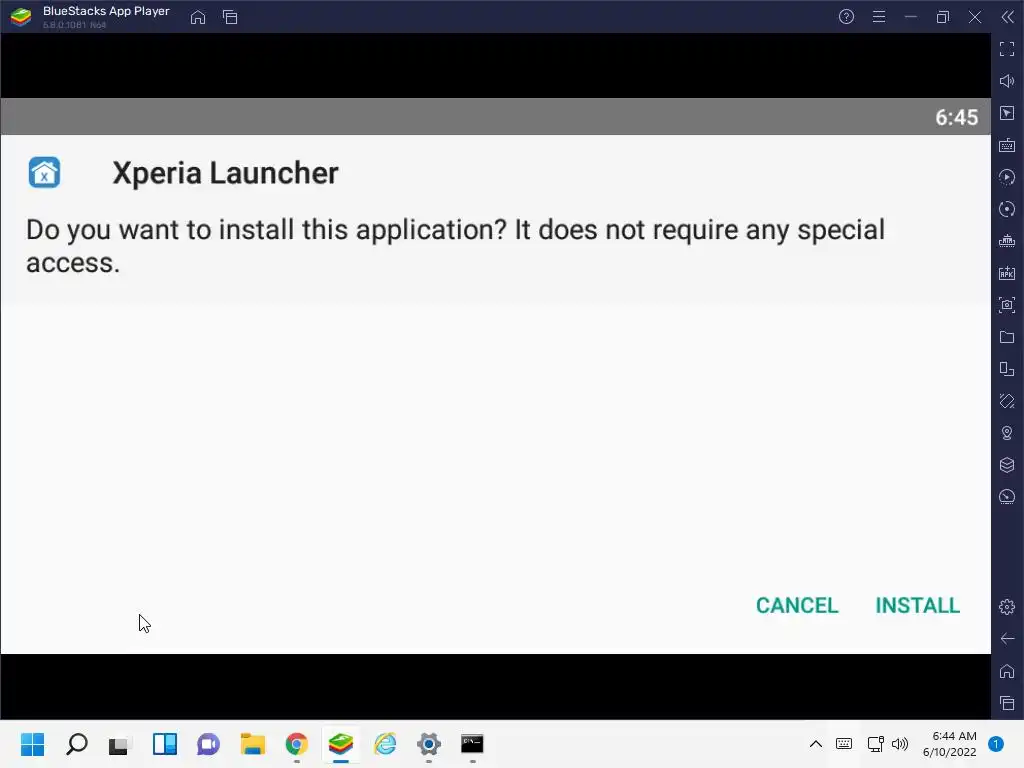Open Windows taskbar search
Viewport: 1024px width, 768px height.
pyautogui.click(x=77, y=744)
